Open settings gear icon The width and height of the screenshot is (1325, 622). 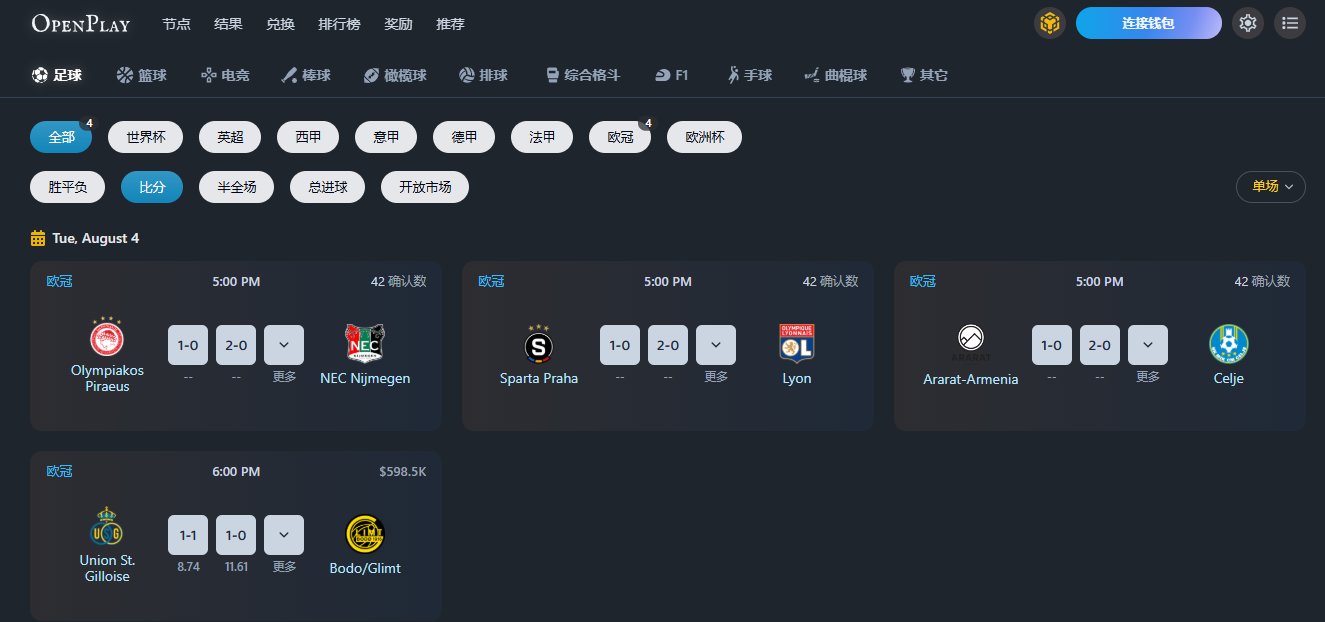[x=1246, y=23]
